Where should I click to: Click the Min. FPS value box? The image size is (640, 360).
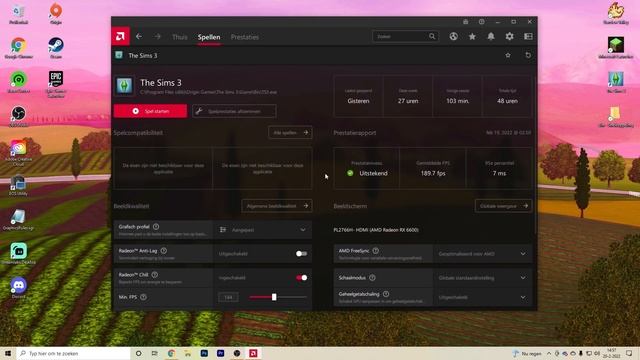click(228, 297)
